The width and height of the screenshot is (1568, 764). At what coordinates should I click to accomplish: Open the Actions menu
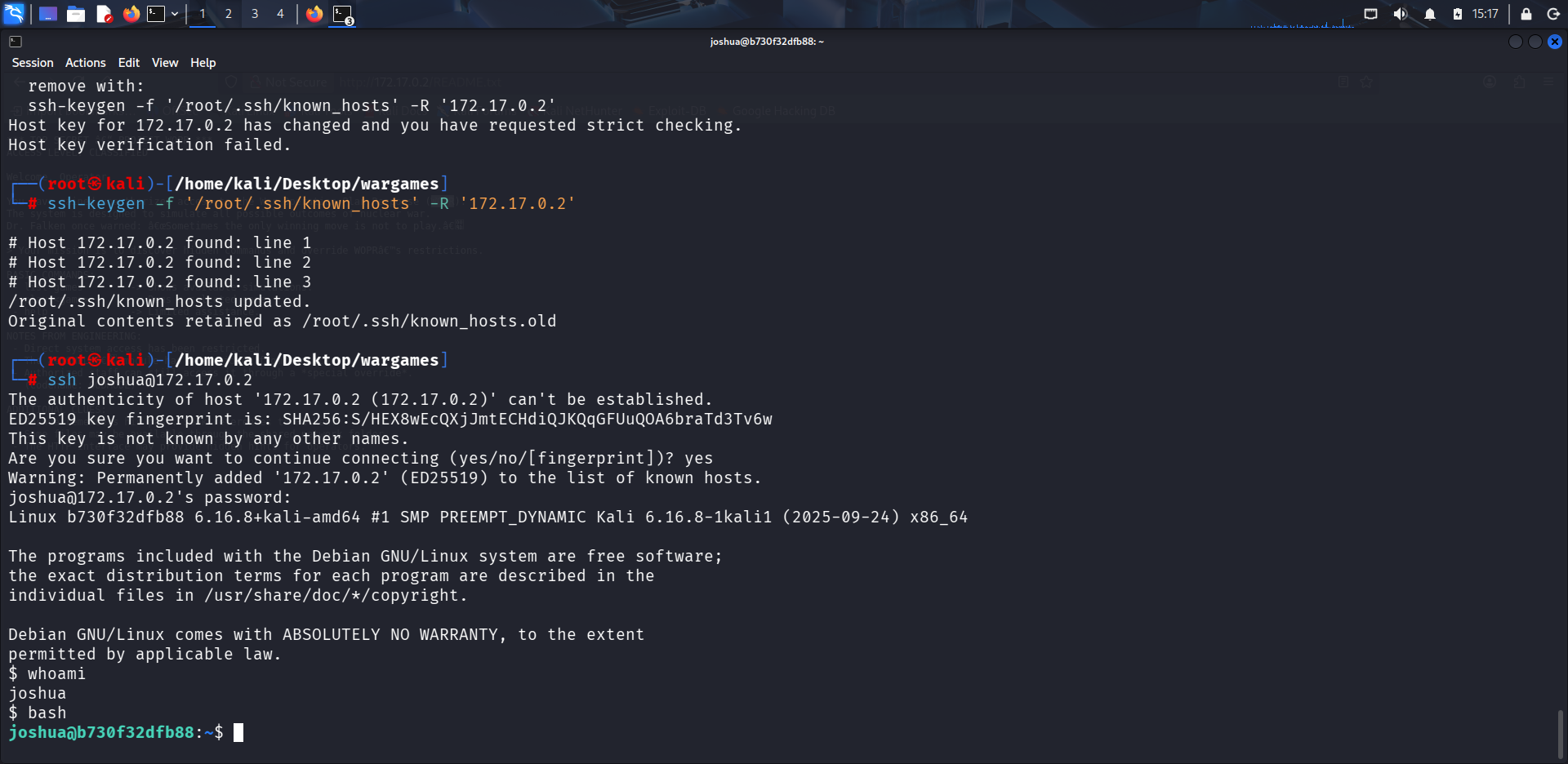(86, 63)
